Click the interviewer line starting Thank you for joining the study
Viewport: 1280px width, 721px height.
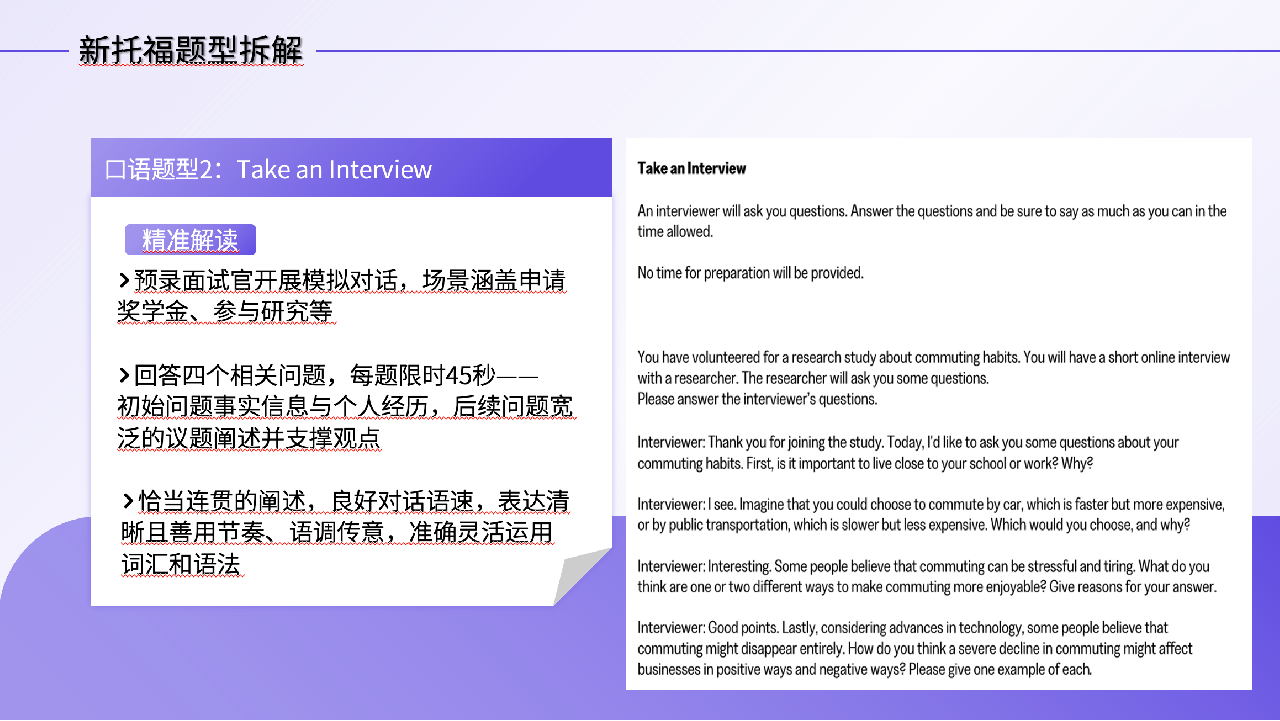coord(908,452)
